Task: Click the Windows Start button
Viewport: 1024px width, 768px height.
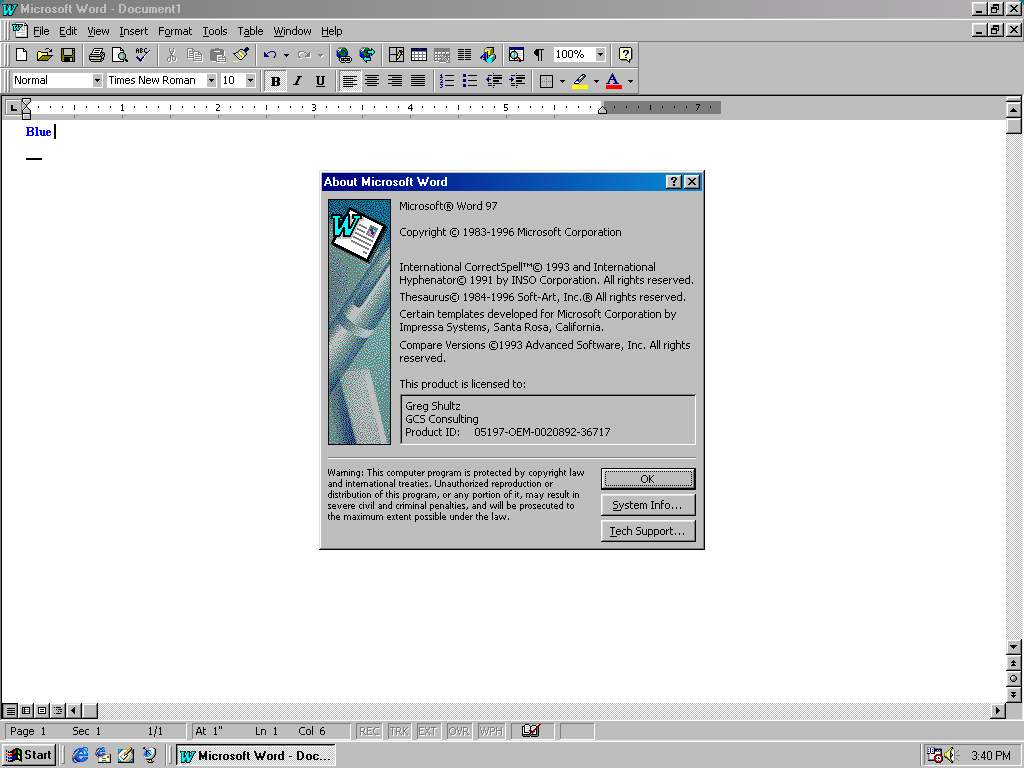Action: click(29, 755)
